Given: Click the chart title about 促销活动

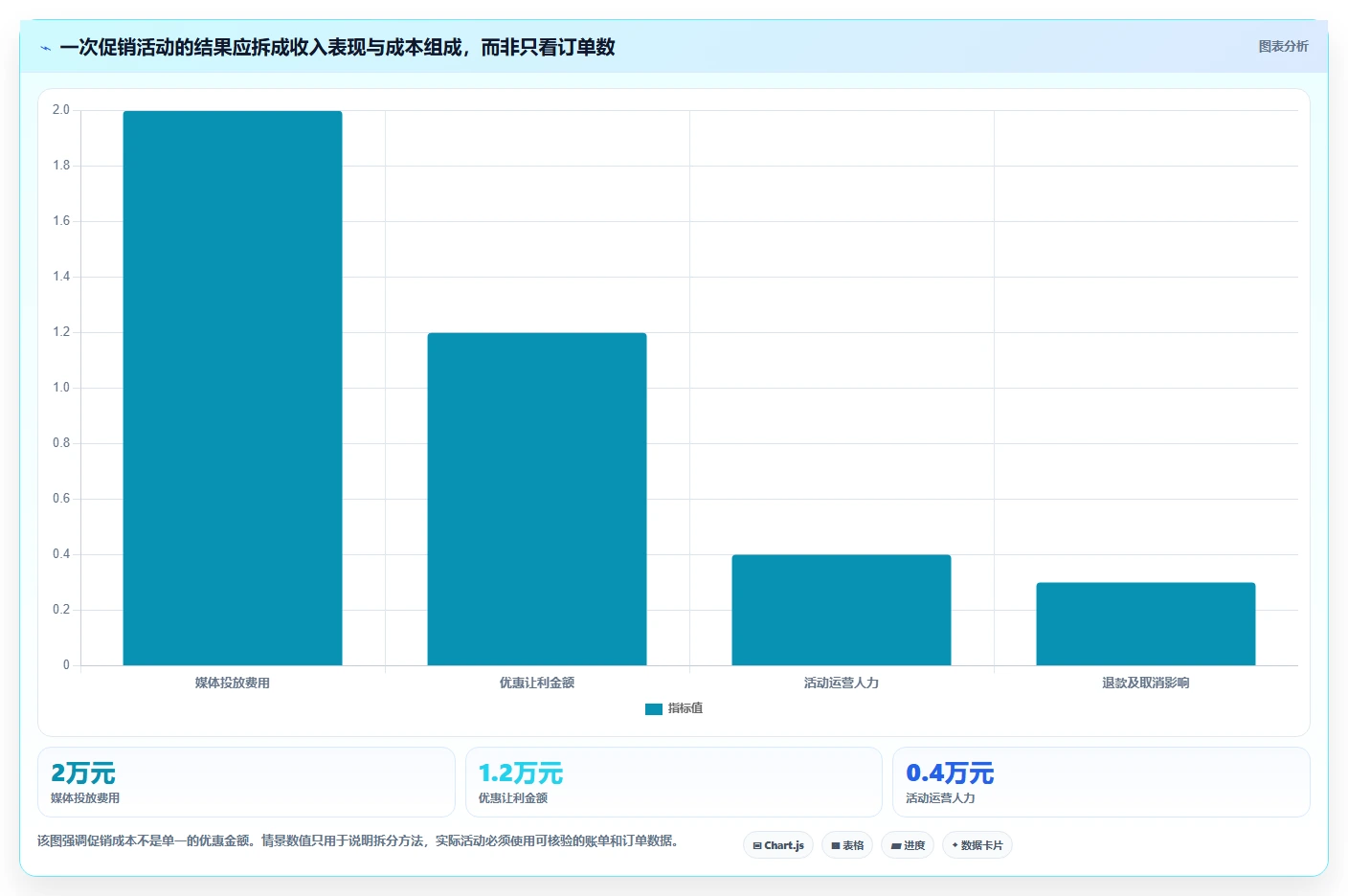Looking at the screenshot, I should (x=337, y=47).
